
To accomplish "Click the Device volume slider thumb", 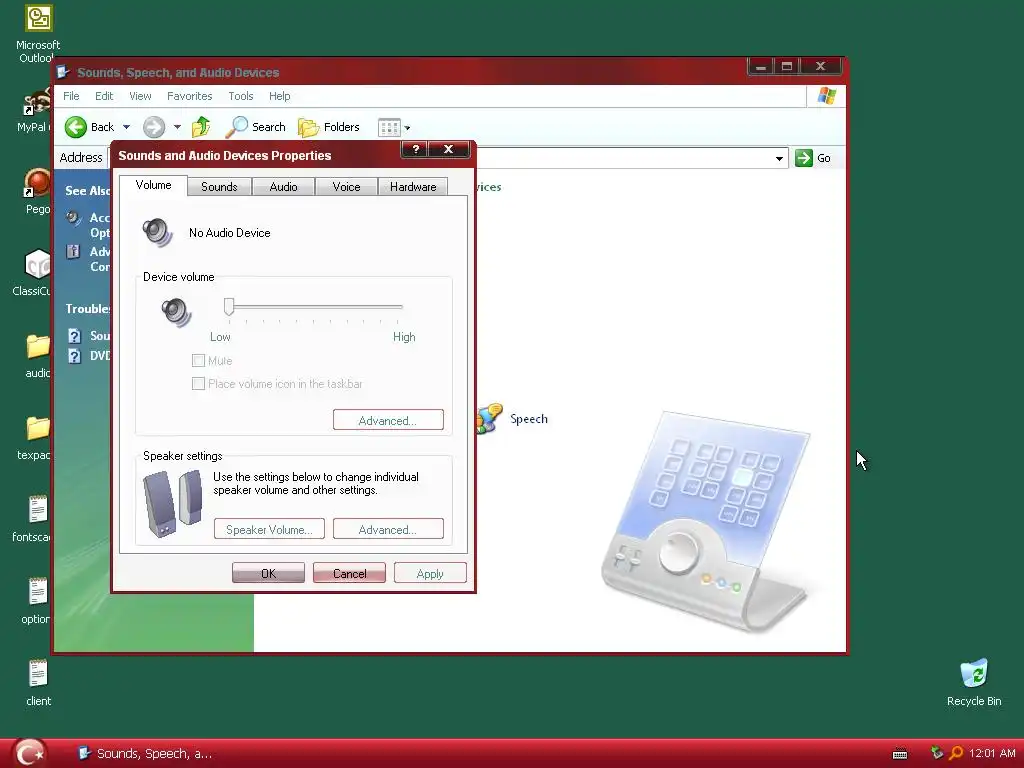I will click(x=229, y=306).
